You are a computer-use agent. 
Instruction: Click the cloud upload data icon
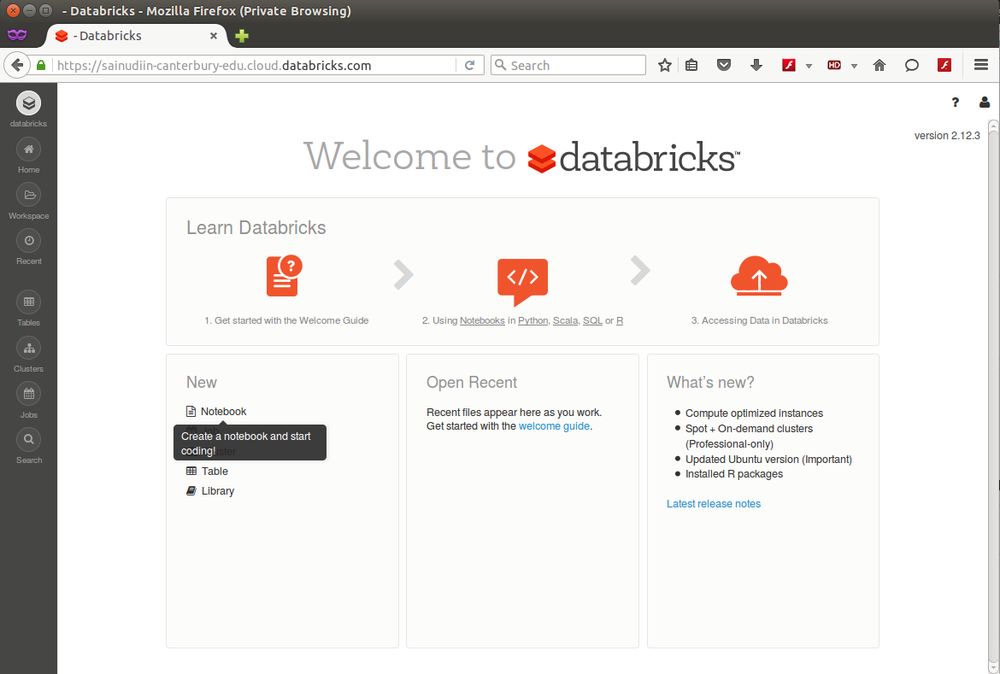pyautogui.click(x=759, y=276)
